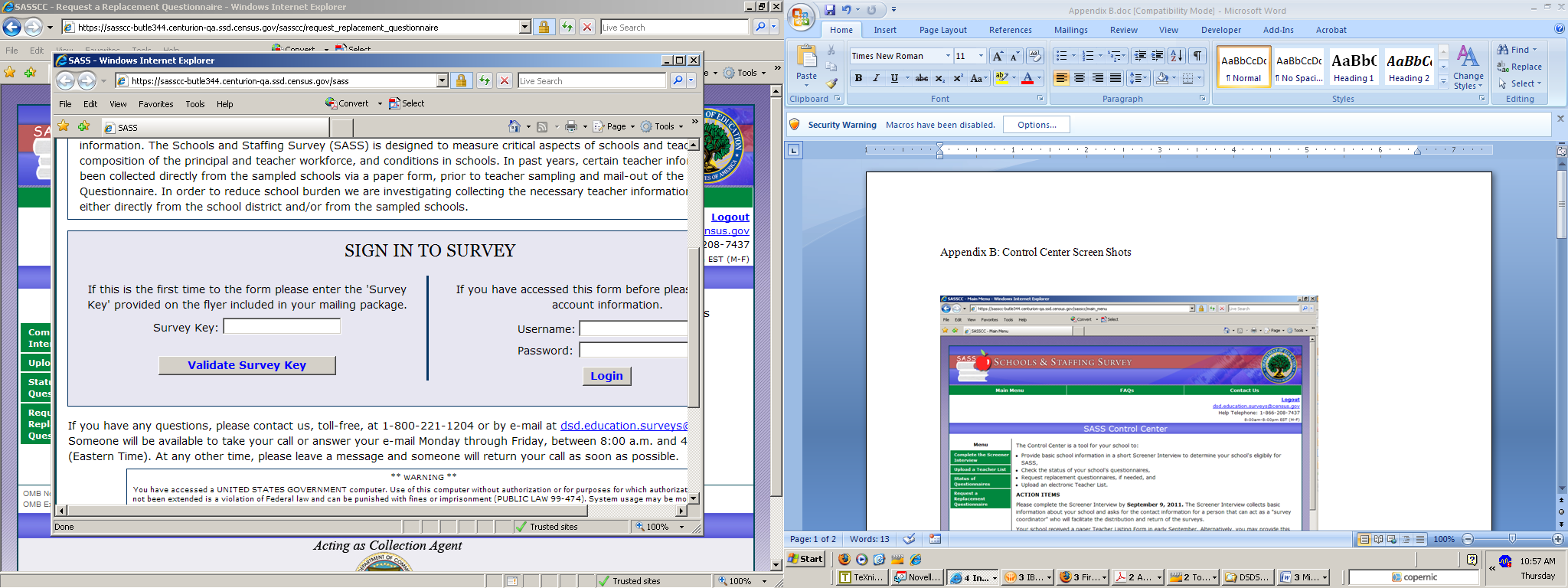Image resolution: width=1568 pixels, height=588 pixels.
Task: Set Center paragraph alignment
Action: 1080,78
